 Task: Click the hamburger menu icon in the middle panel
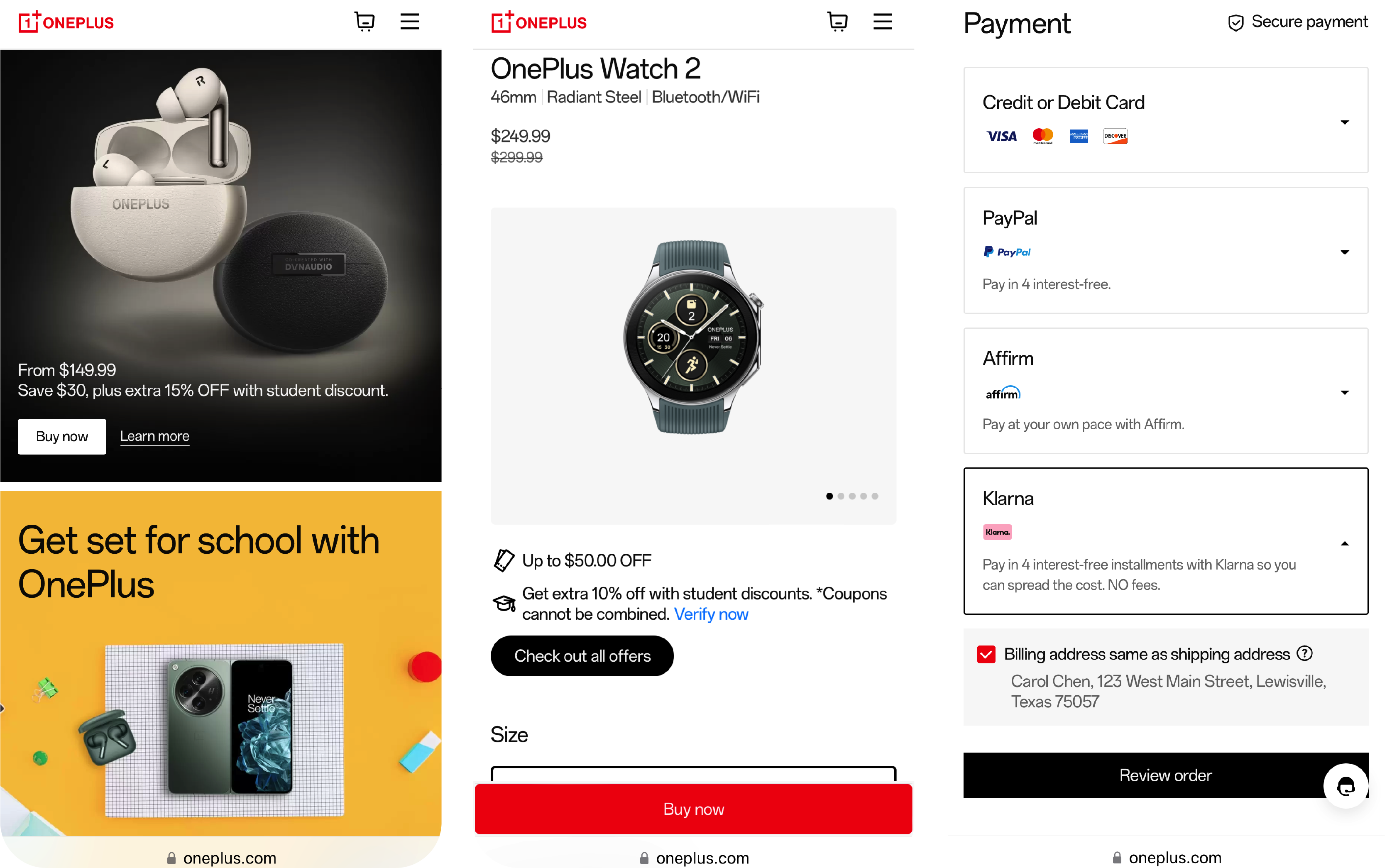point(883,21)
